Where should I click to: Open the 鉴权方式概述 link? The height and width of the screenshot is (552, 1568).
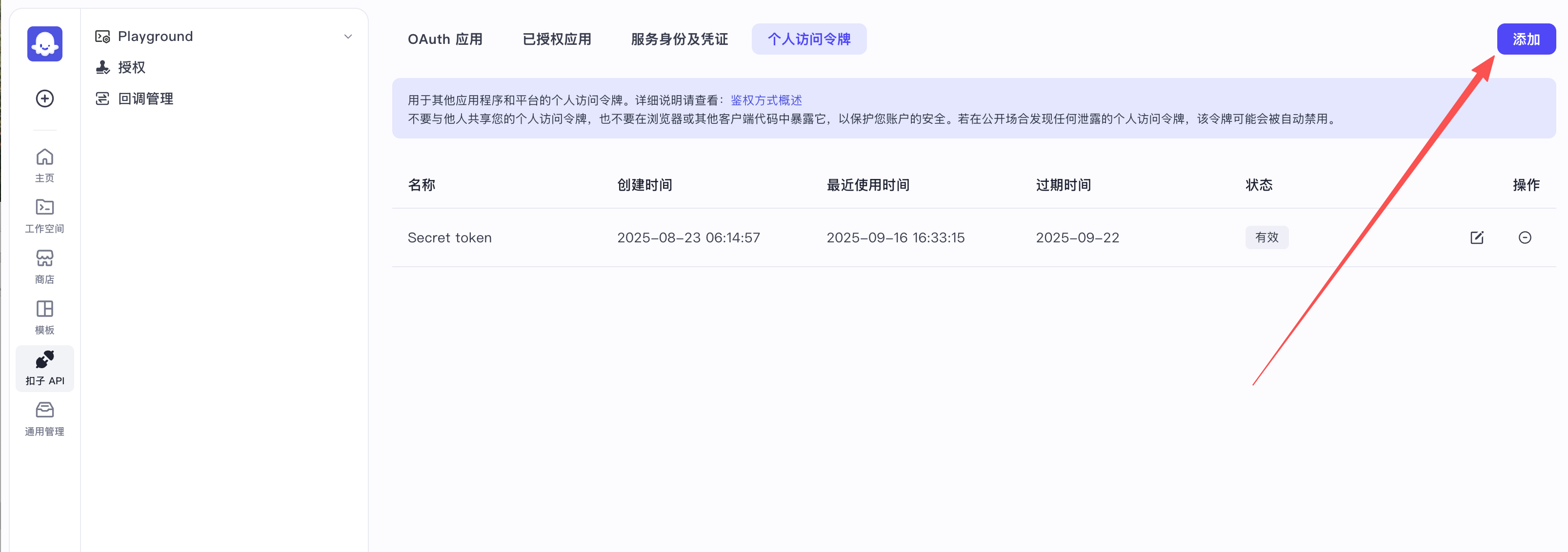[x=766, y=100]
